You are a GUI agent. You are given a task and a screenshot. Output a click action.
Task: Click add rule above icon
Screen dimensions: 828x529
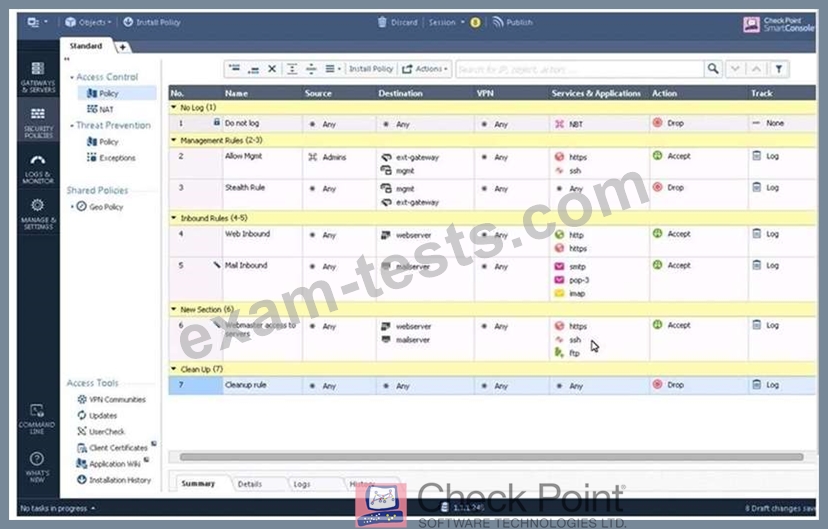[234, 69]
